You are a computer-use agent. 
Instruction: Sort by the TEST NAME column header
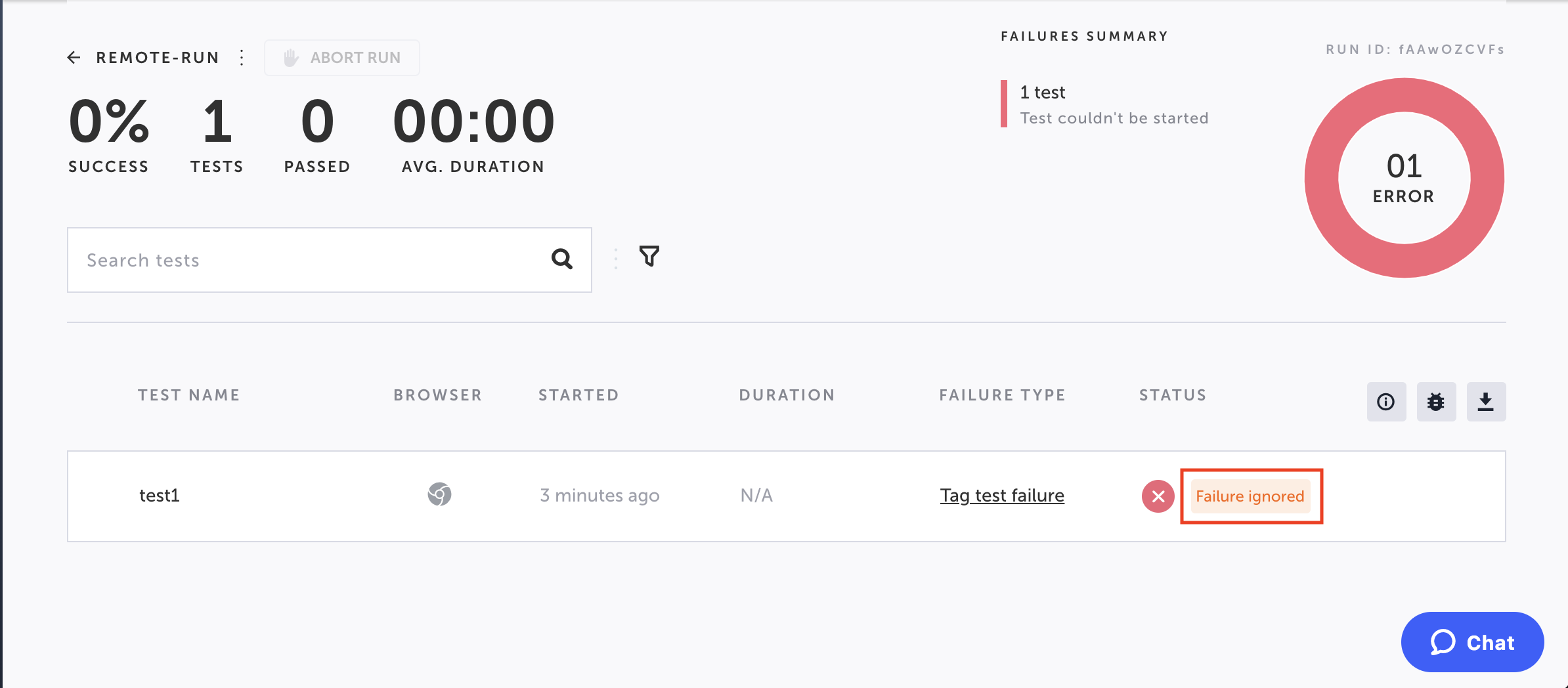click(x=188, y=395)
